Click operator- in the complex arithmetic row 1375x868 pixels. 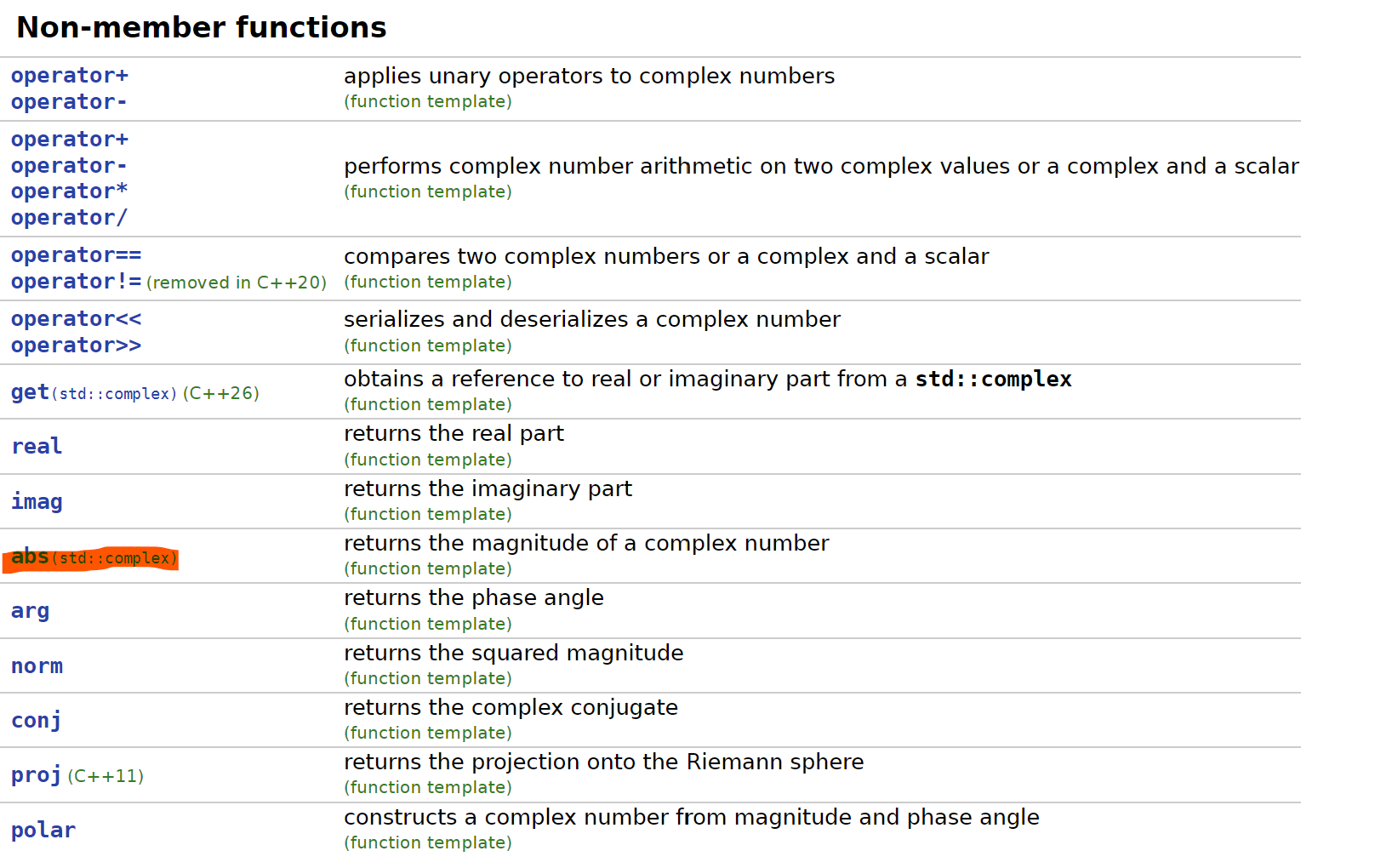click(69, 166)
